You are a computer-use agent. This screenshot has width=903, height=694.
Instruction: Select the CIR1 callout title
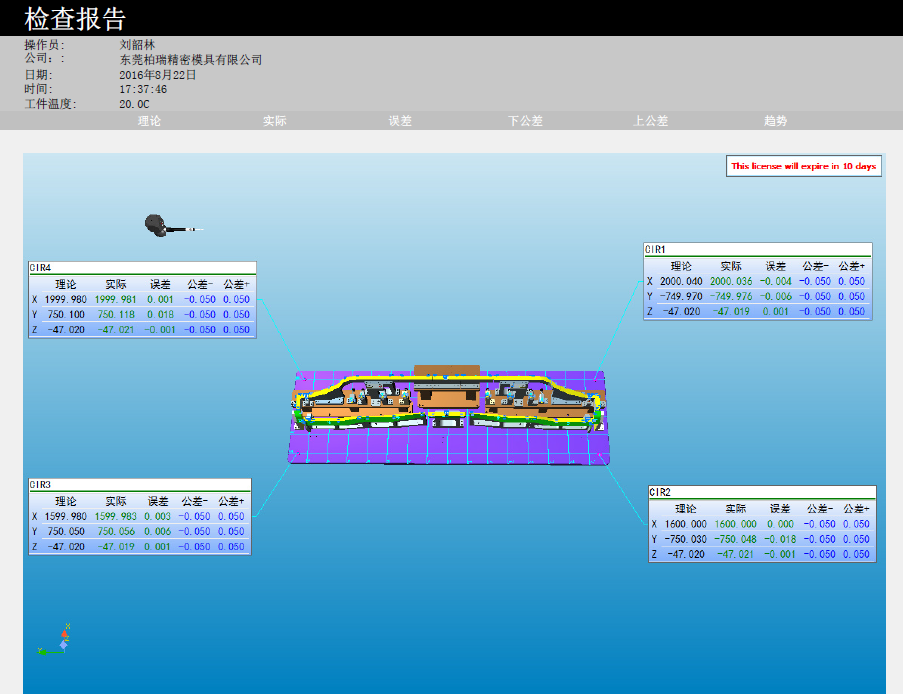pos(656,249)
